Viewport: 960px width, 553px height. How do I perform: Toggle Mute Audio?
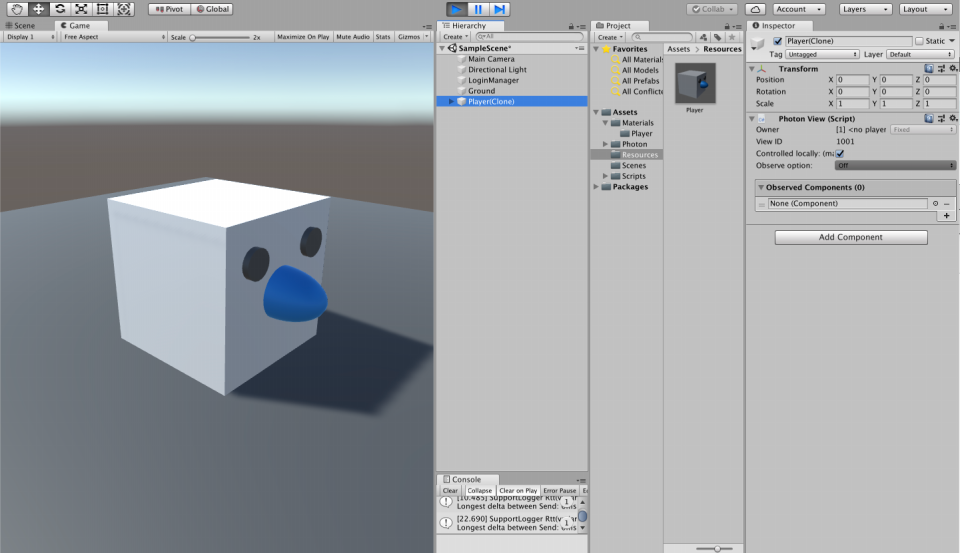tap(353, 37)
